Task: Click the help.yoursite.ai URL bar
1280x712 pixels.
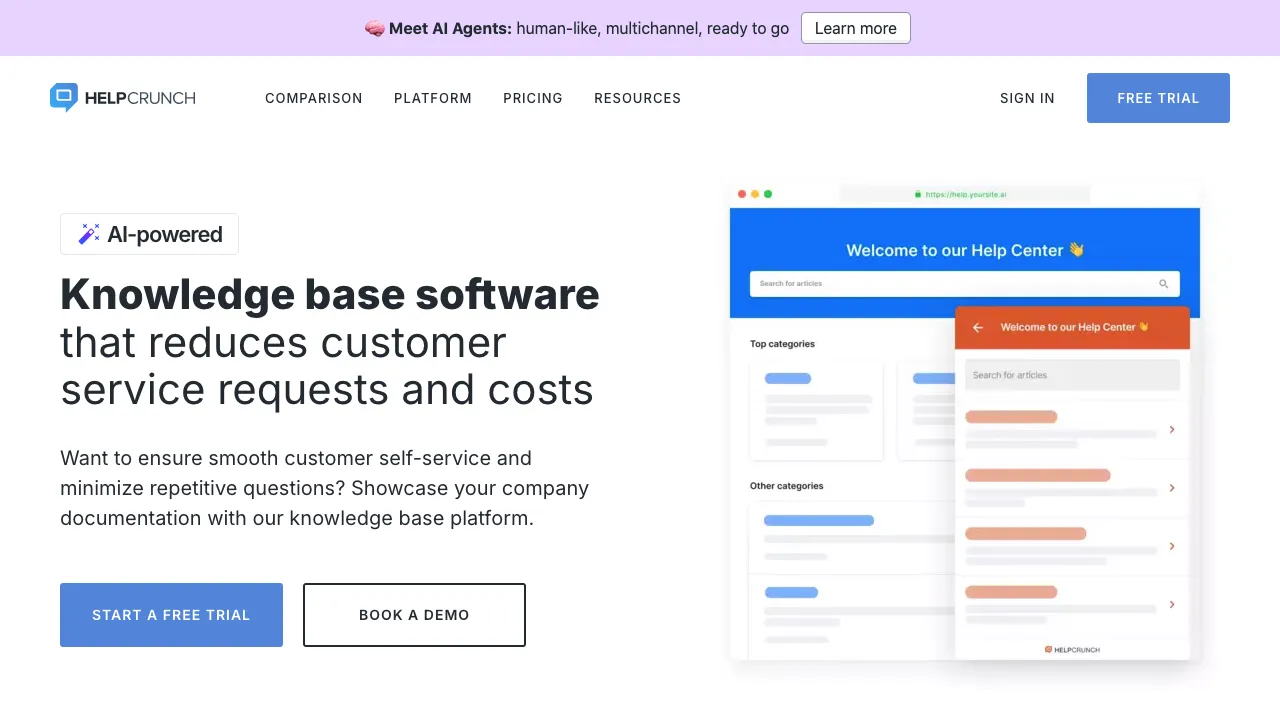Action: coord(965,195)
